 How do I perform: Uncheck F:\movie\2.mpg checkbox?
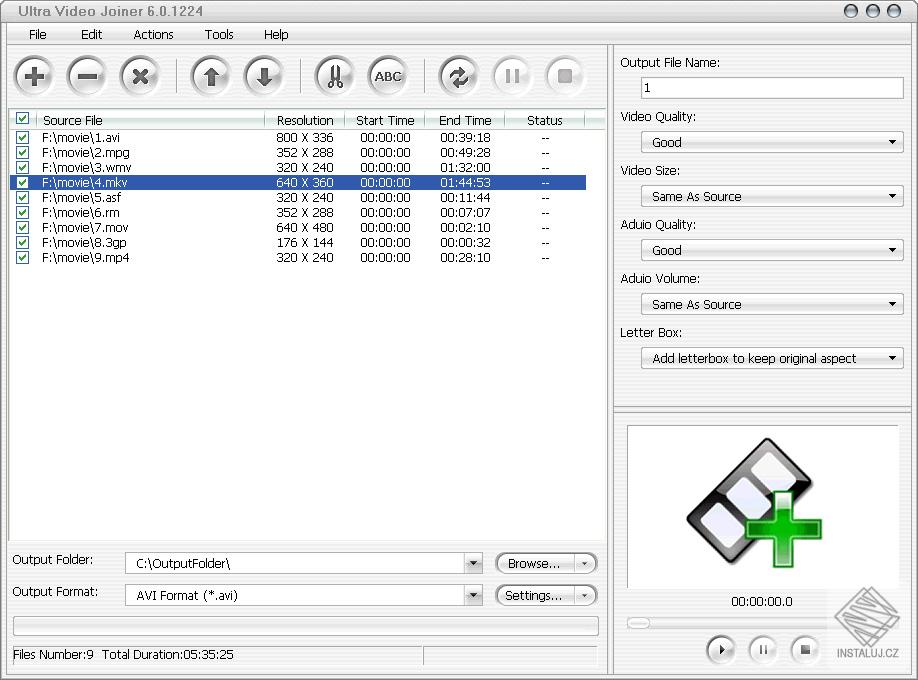pos(22,152)
